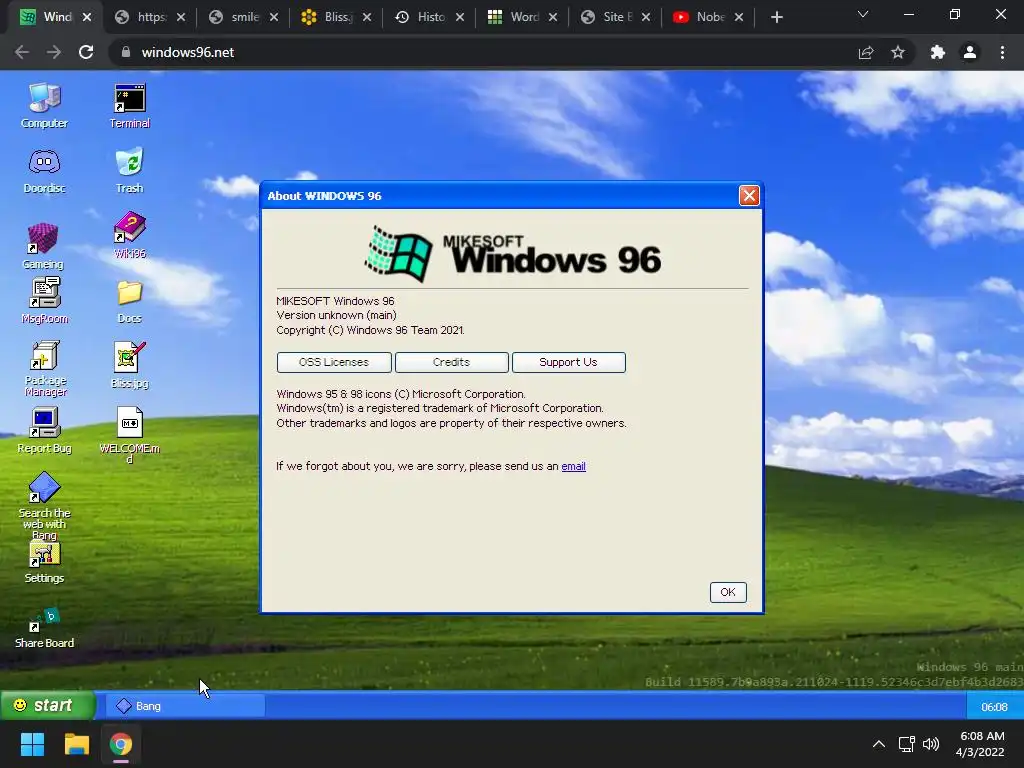1024x768 pixels.
Task: Open the WELCOME.md file icon
Action: click(129, 435)
